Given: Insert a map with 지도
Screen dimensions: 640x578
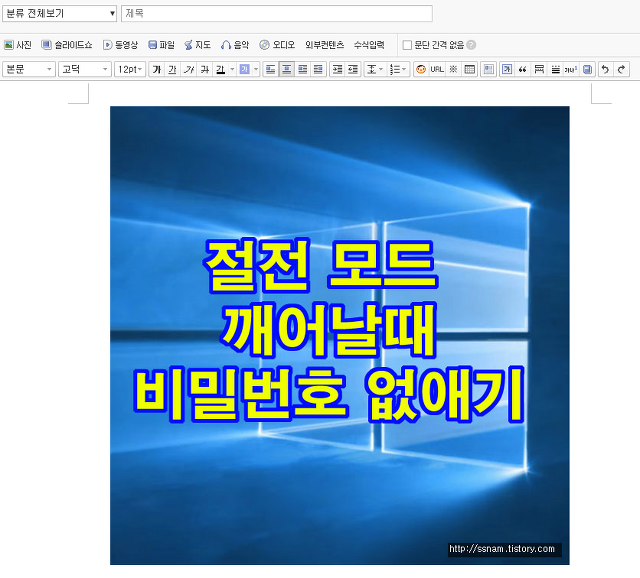Looking at the screenshot, I should pyautogui.click(x=198, y=45).
